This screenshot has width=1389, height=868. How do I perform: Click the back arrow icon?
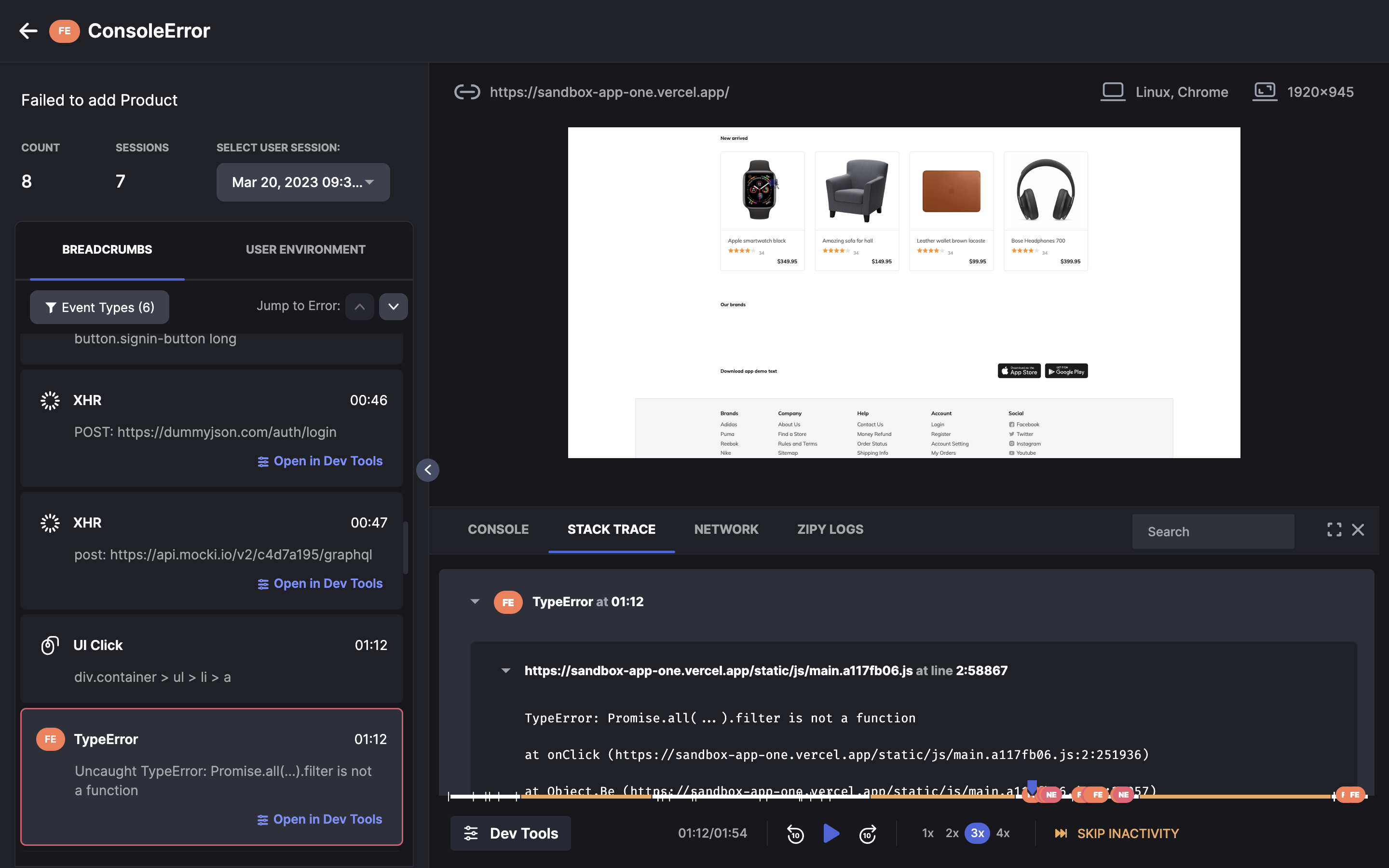(28, 31)
